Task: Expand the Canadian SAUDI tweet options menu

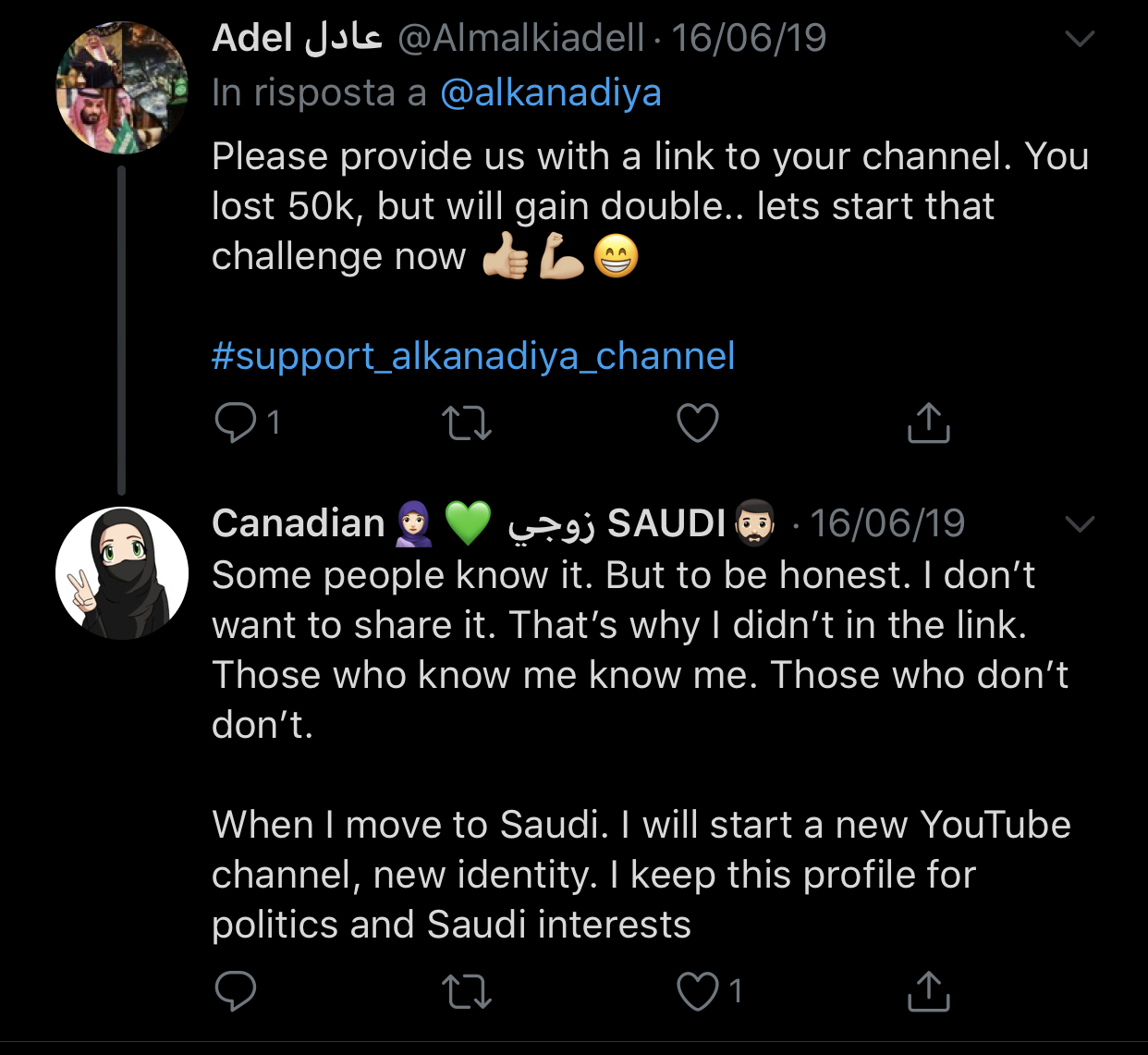Action: (x=1080, y=524)
